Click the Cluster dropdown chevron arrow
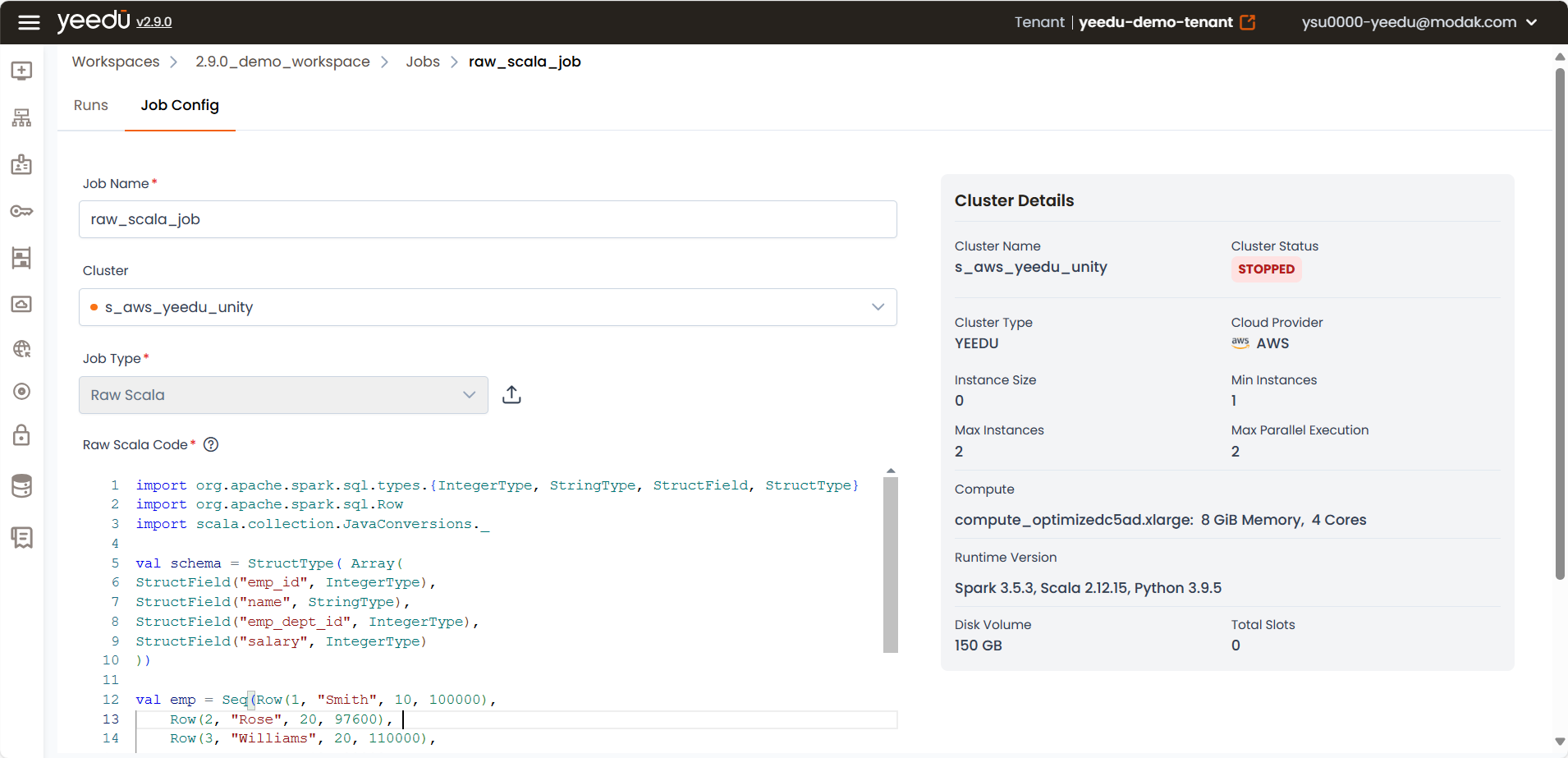 (x=878, y=307)
